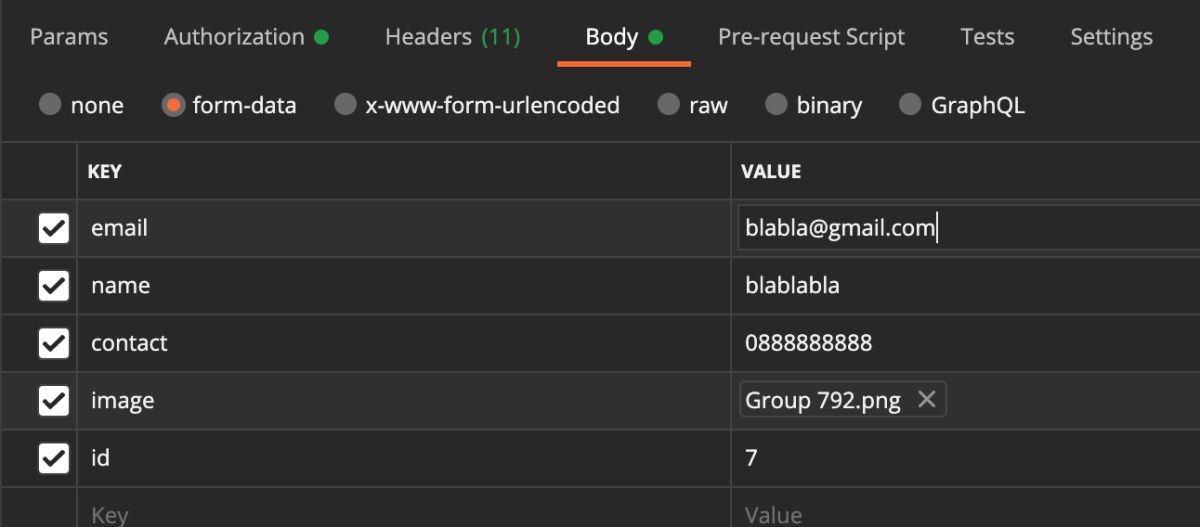
Task: Disable the image row checkbox
Action: [53, 402]
